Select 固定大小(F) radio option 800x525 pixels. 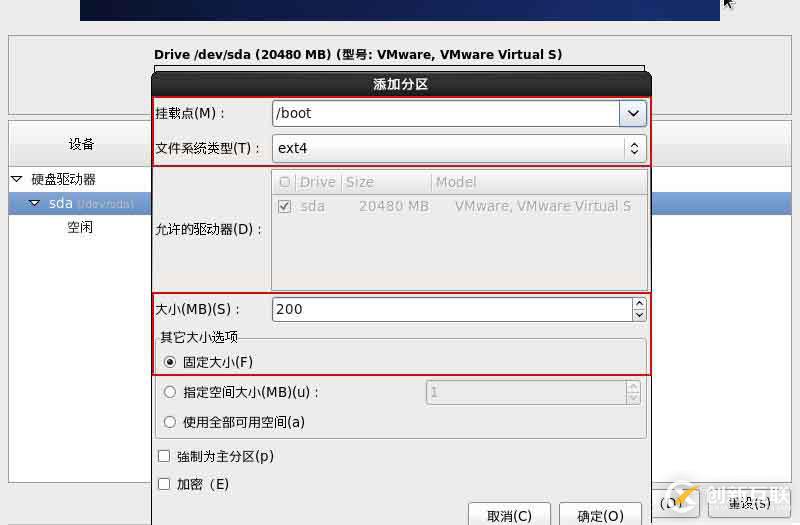point(170,362)
